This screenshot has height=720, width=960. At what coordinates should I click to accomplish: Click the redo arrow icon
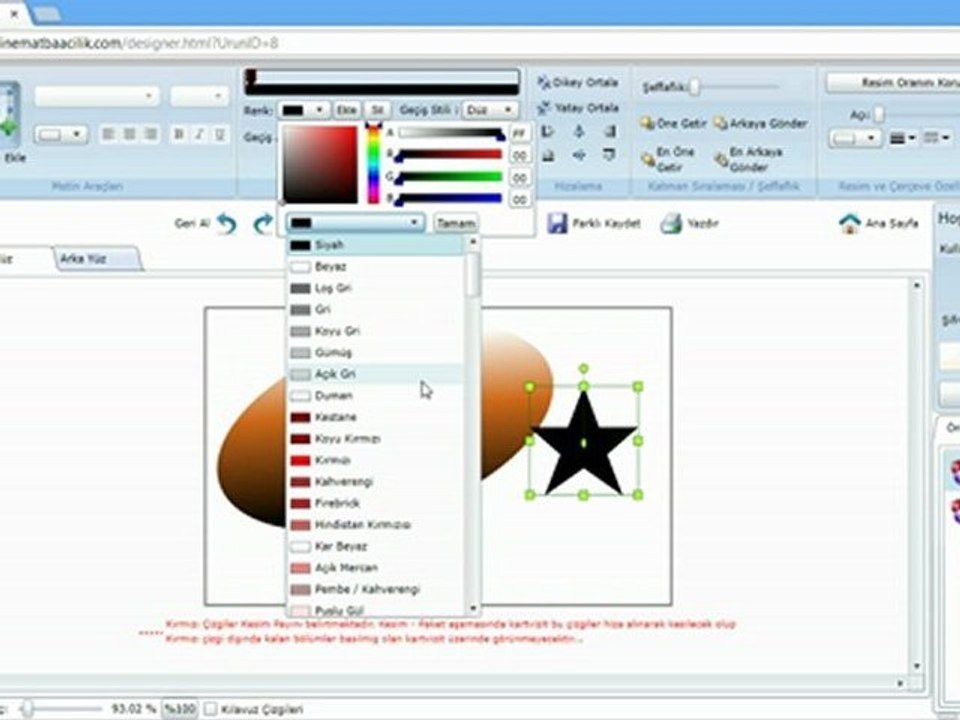coord(263,223)
